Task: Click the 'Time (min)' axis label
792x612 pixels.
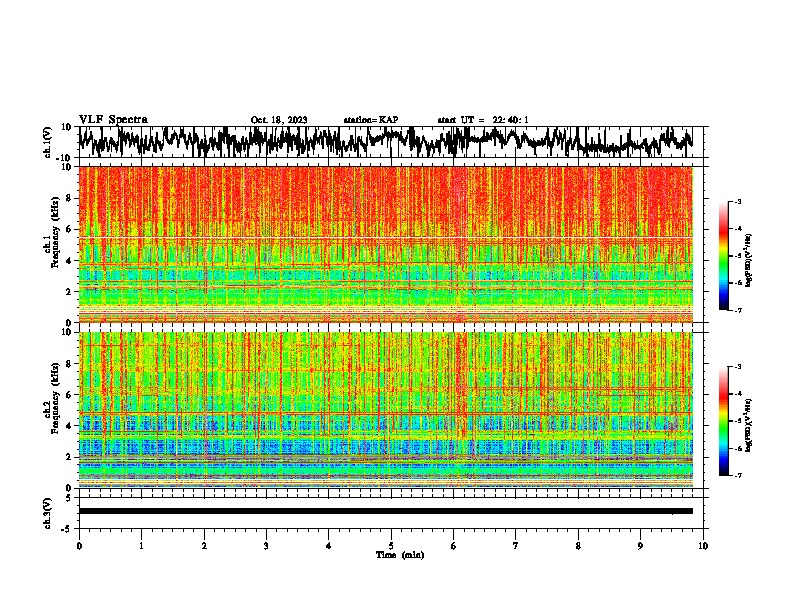Action: pyautogui.click(x=400, y=555)
